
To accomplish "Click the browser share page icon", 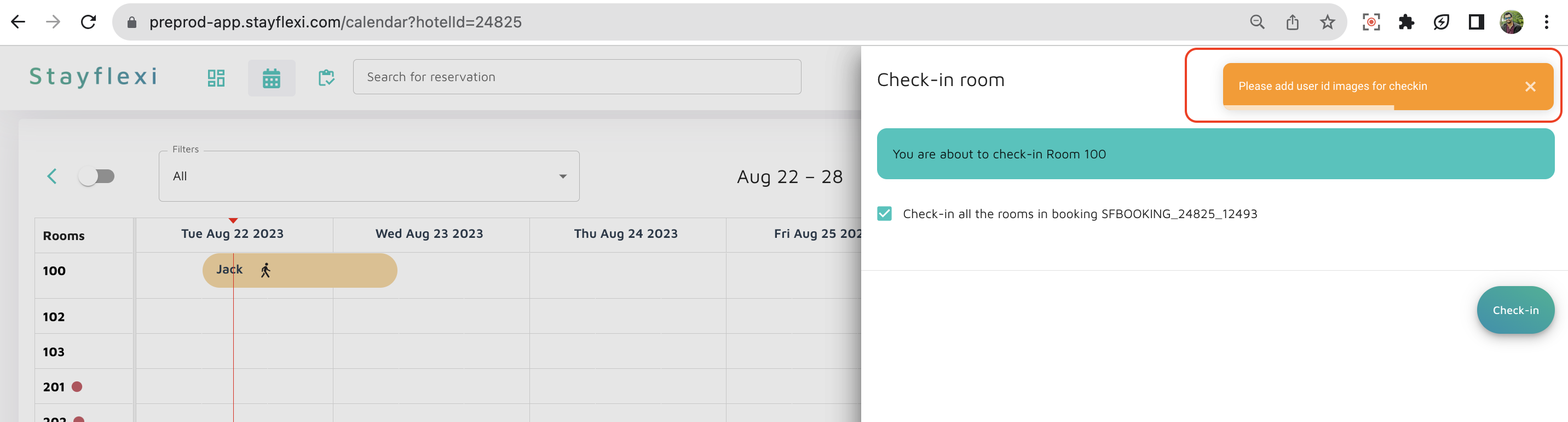I will (x=1292, y=22).
